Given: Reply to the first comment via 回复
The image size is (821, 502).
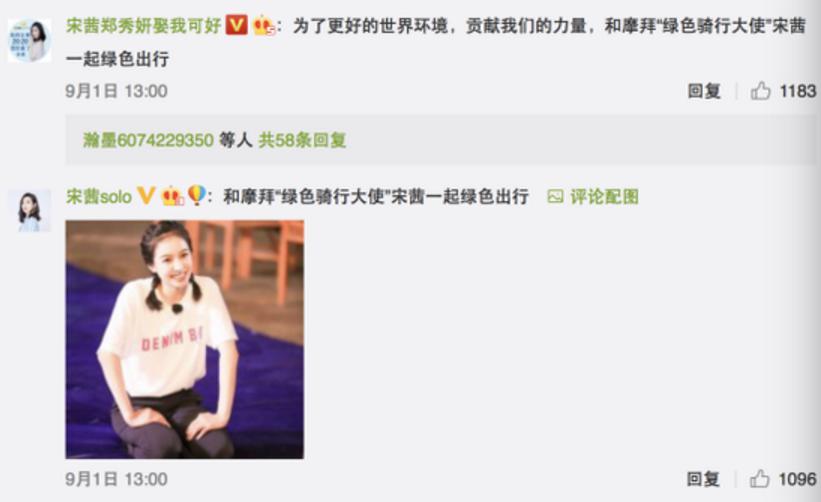Looking at the screenshot, I should point(704,91).
